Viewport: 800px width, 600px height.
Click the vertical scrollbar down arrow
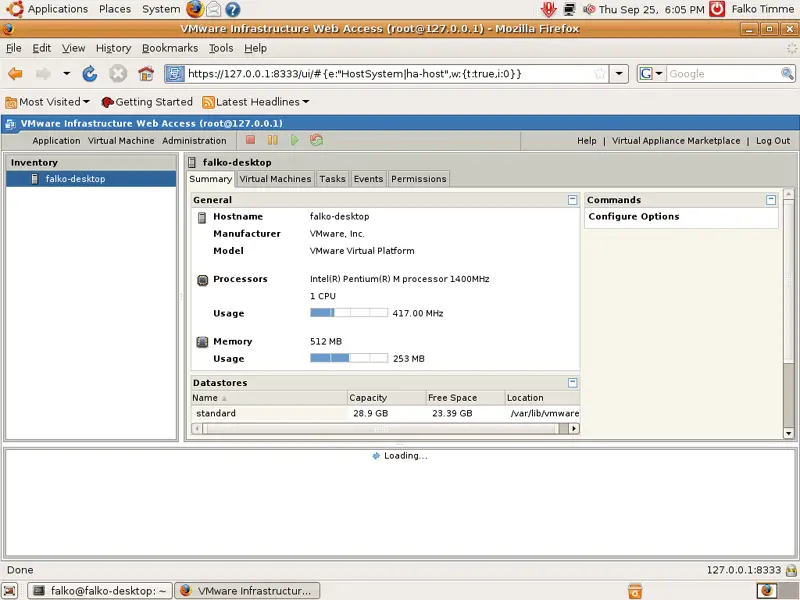[788, 433]
